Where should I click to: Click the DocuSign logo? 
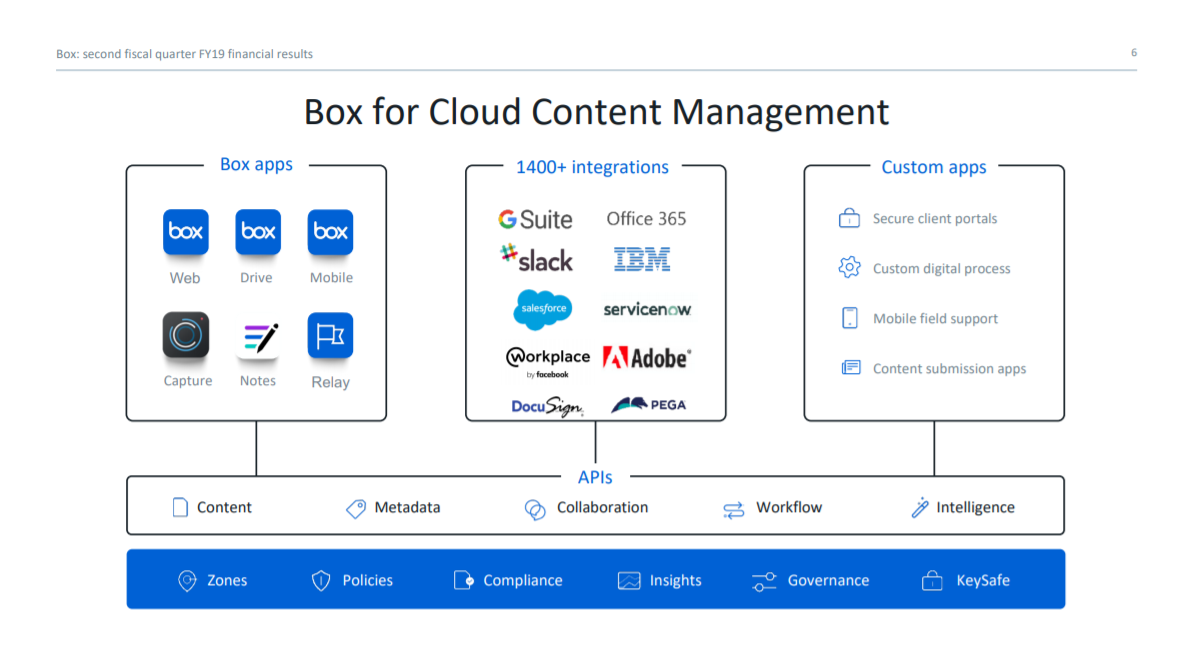547,407
